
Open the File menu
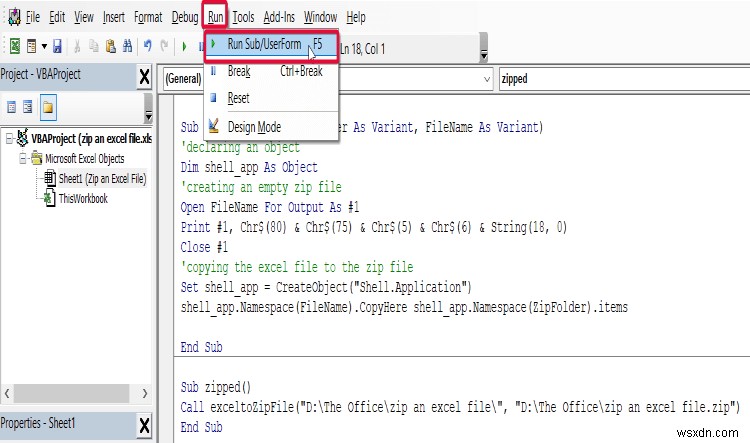[33, 17]
